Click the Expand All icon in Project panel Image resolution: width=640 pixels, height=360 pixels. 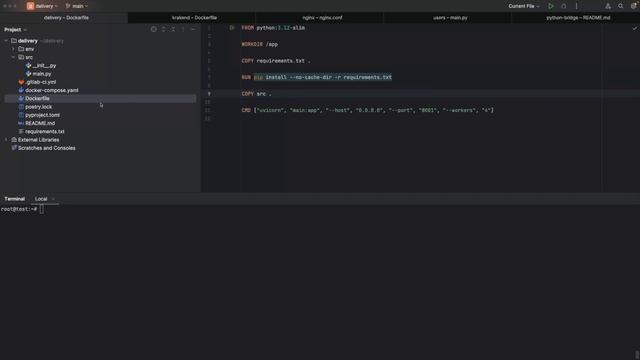[164, 29]
